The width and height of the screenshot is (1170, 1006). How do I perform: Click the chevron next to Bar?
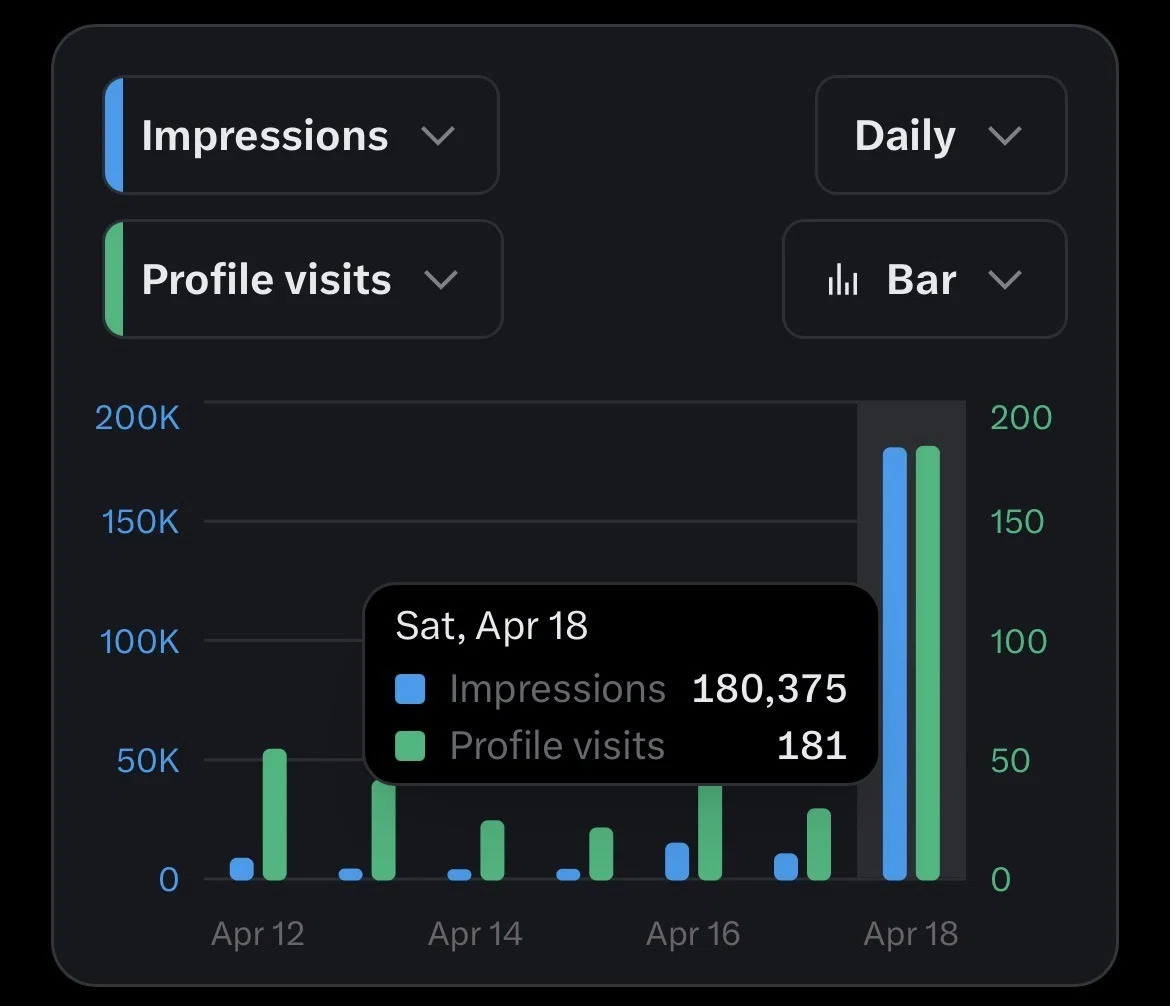tap(1004, 280)
